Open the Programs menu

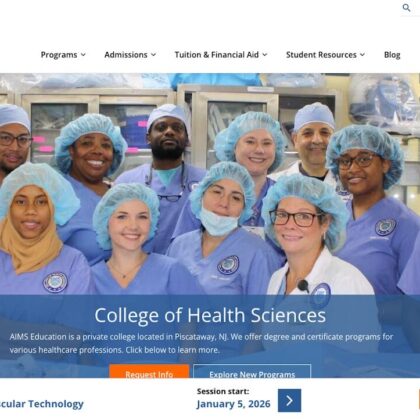coord(59,55)
